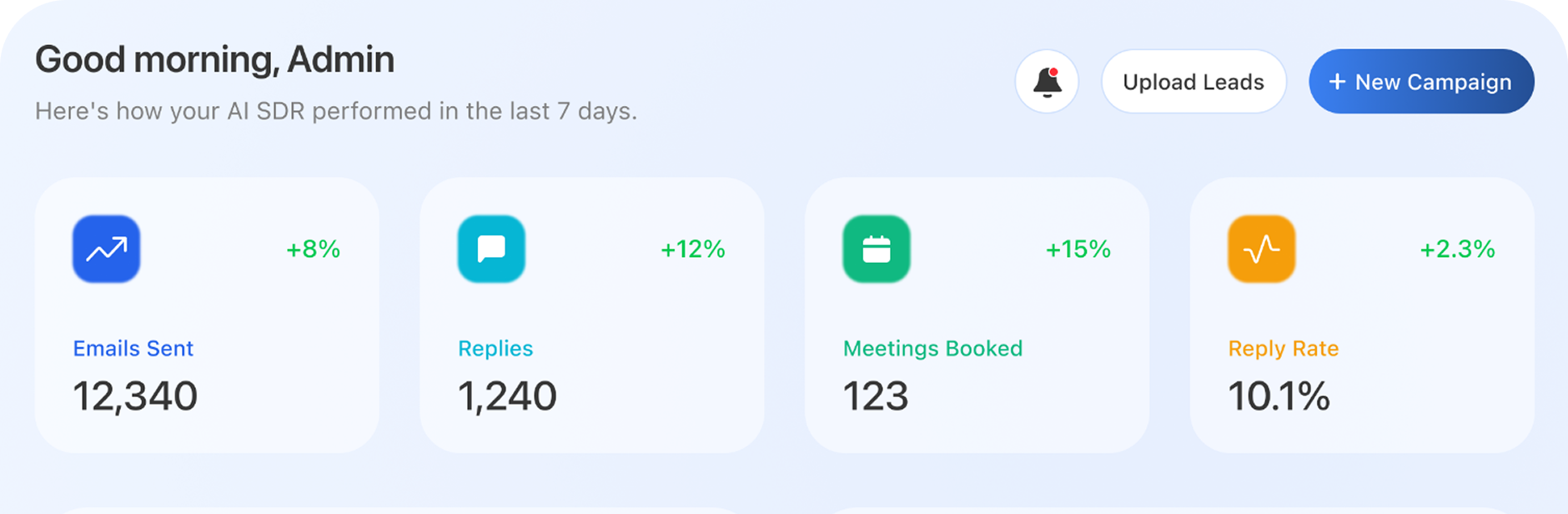Click the green calendar icon
The image size is (1568, 514).
pyautogui.click(x=876, y=249)
